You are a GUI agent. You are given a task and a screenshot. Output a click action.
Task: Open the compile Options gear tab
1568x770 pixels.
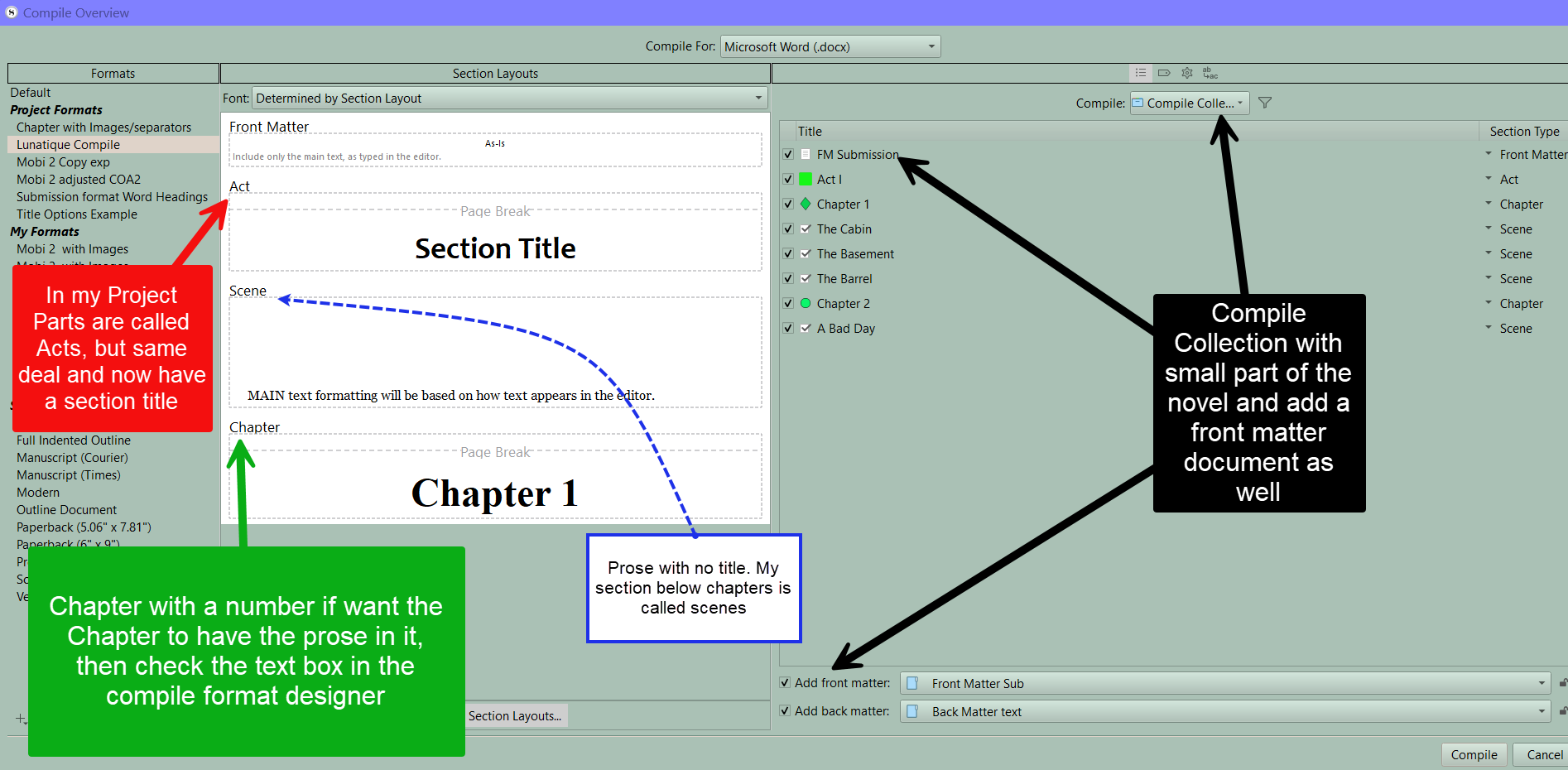1187,73
